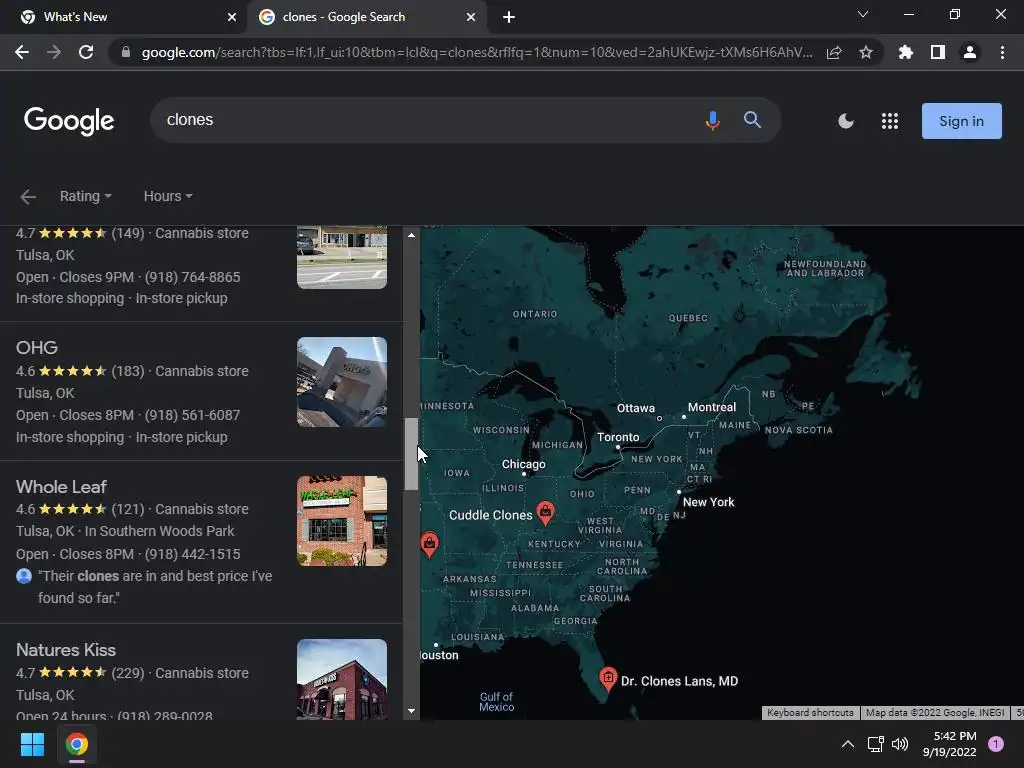Select the clones - Google Search tab
The image size is (1024, 768).
tap(366, 17)
